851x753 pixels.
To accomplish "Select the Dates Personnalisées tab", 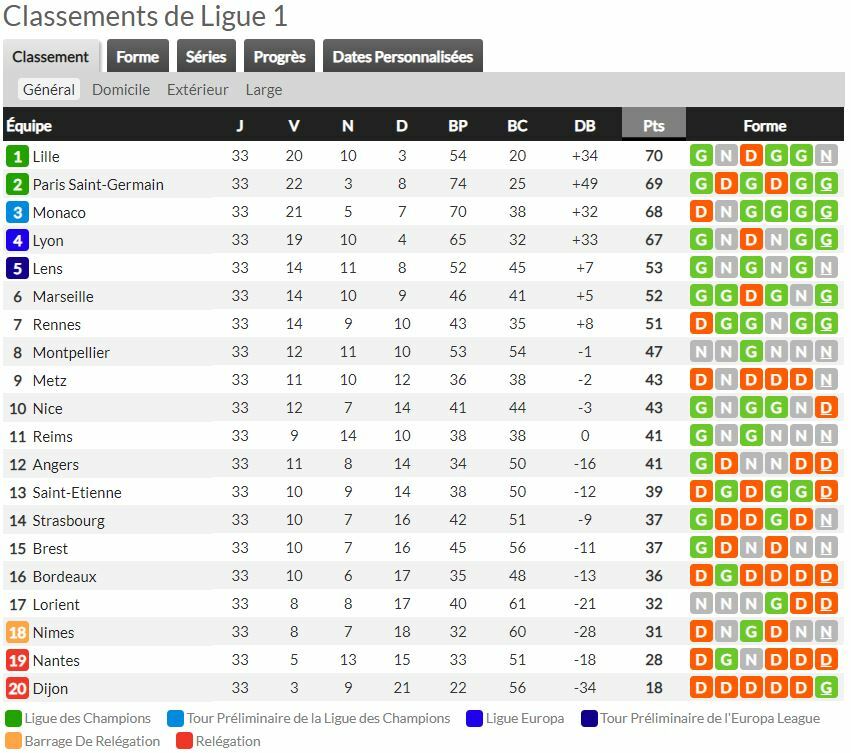I will point(402,57).
